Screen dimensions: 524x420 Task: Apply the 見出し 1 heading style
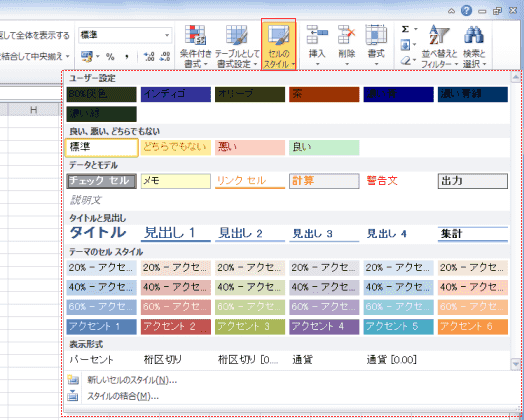point(176,233)
